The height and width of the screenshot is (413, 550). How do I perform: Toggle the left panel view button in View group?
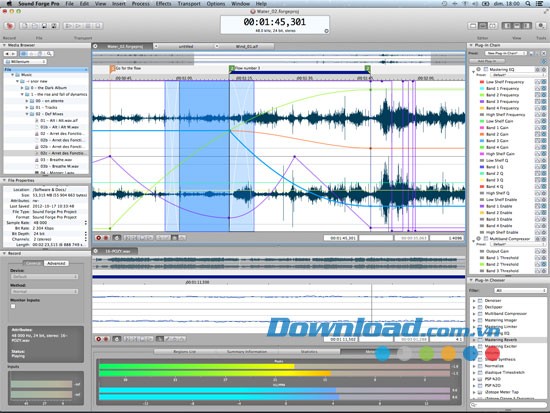507,26
